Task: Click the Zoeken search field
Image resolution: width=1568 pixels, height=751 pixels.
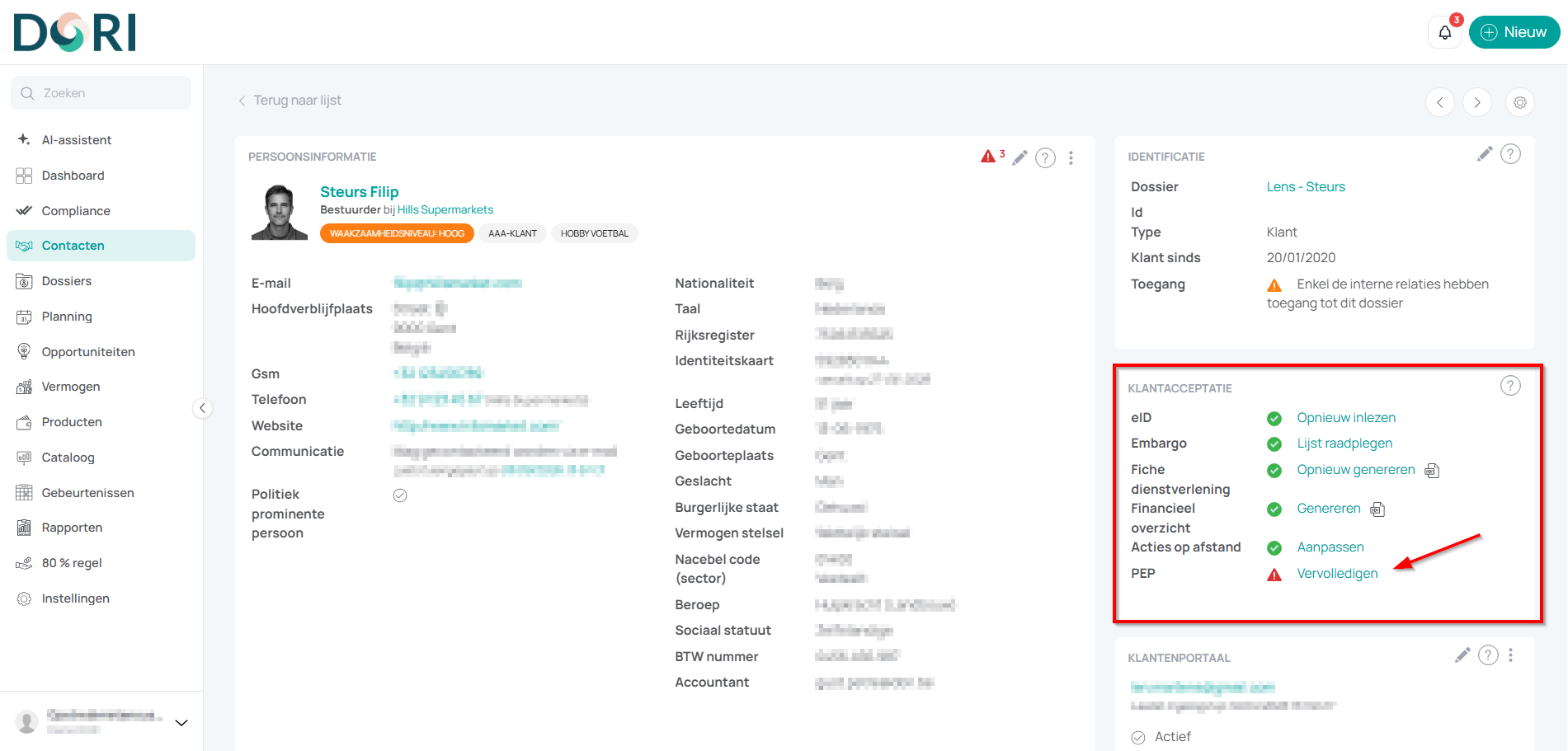Action: pos(101,93)
